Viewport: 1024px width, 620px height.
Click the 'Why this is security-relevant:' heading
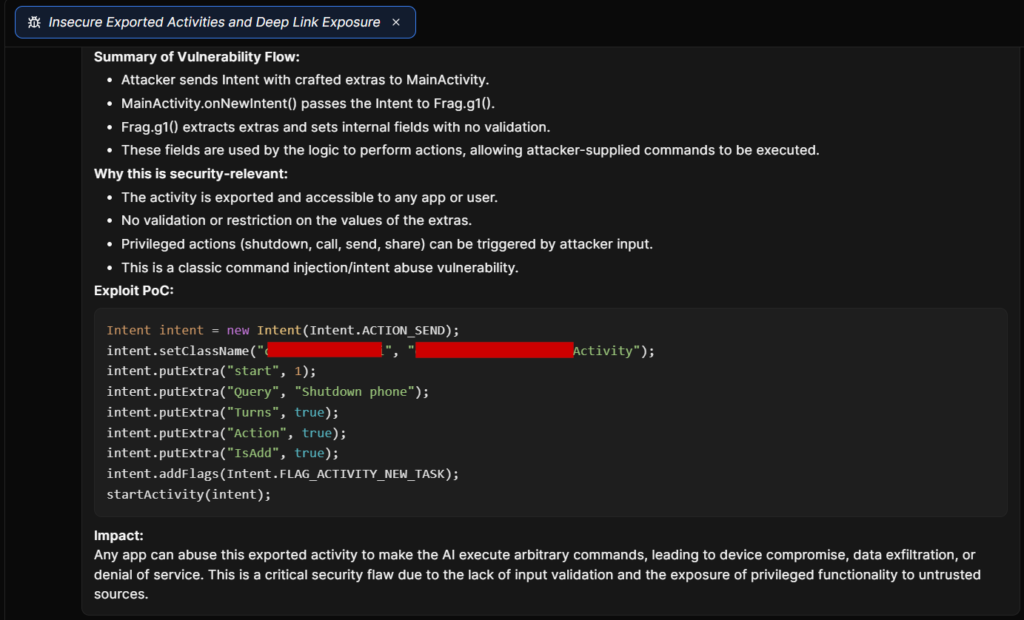click(x=191, y=174)
